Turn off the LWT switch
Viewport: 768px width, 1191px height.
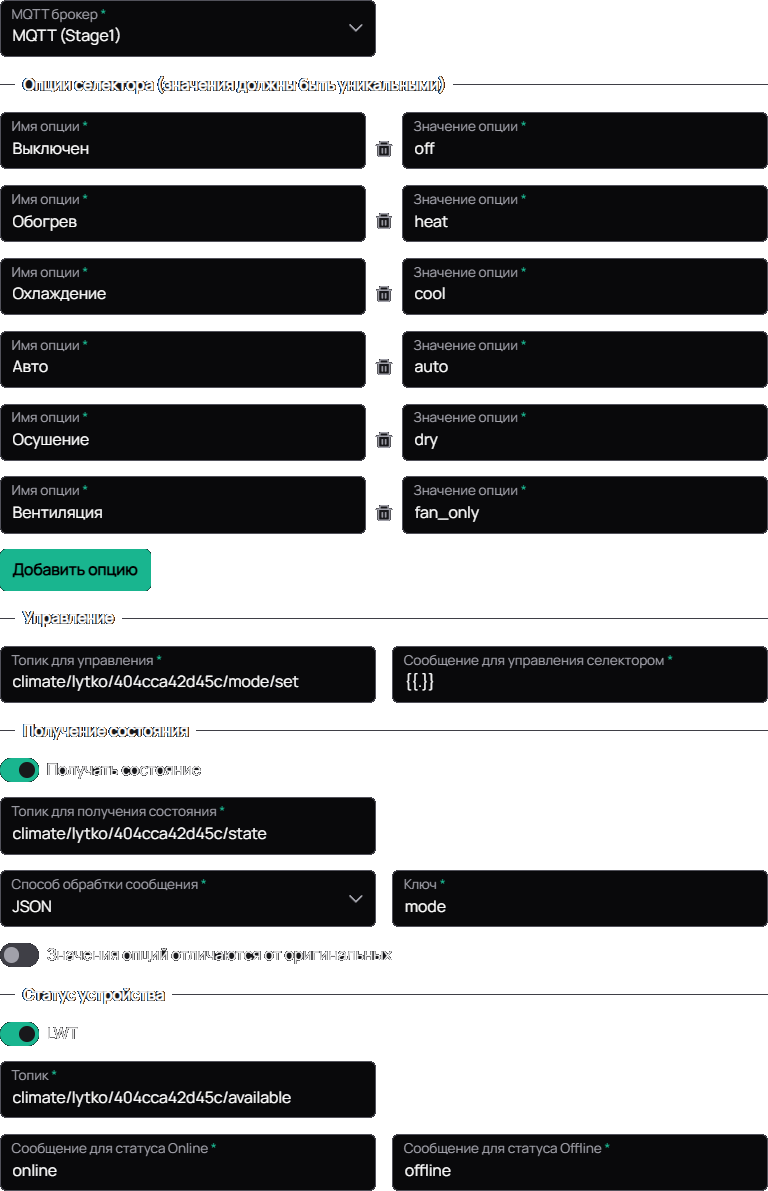coord(20,1034)
